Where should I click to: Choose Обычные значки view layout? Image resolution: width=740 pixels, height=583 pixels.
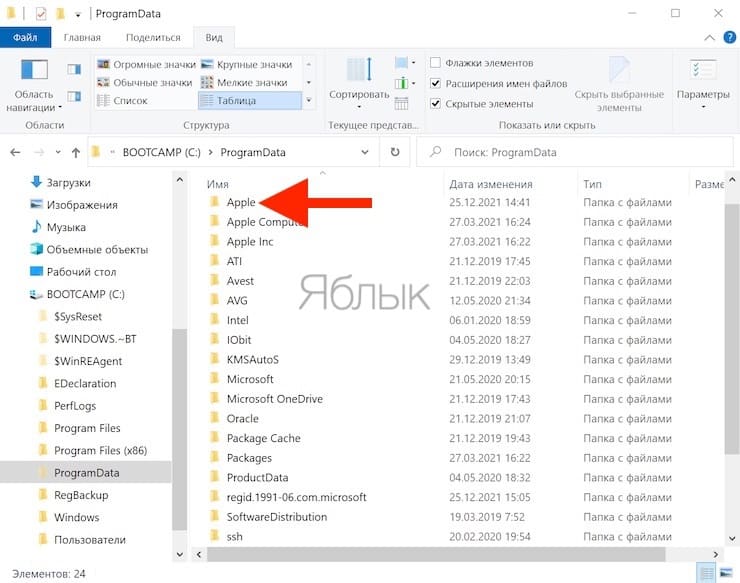[145, 83]
